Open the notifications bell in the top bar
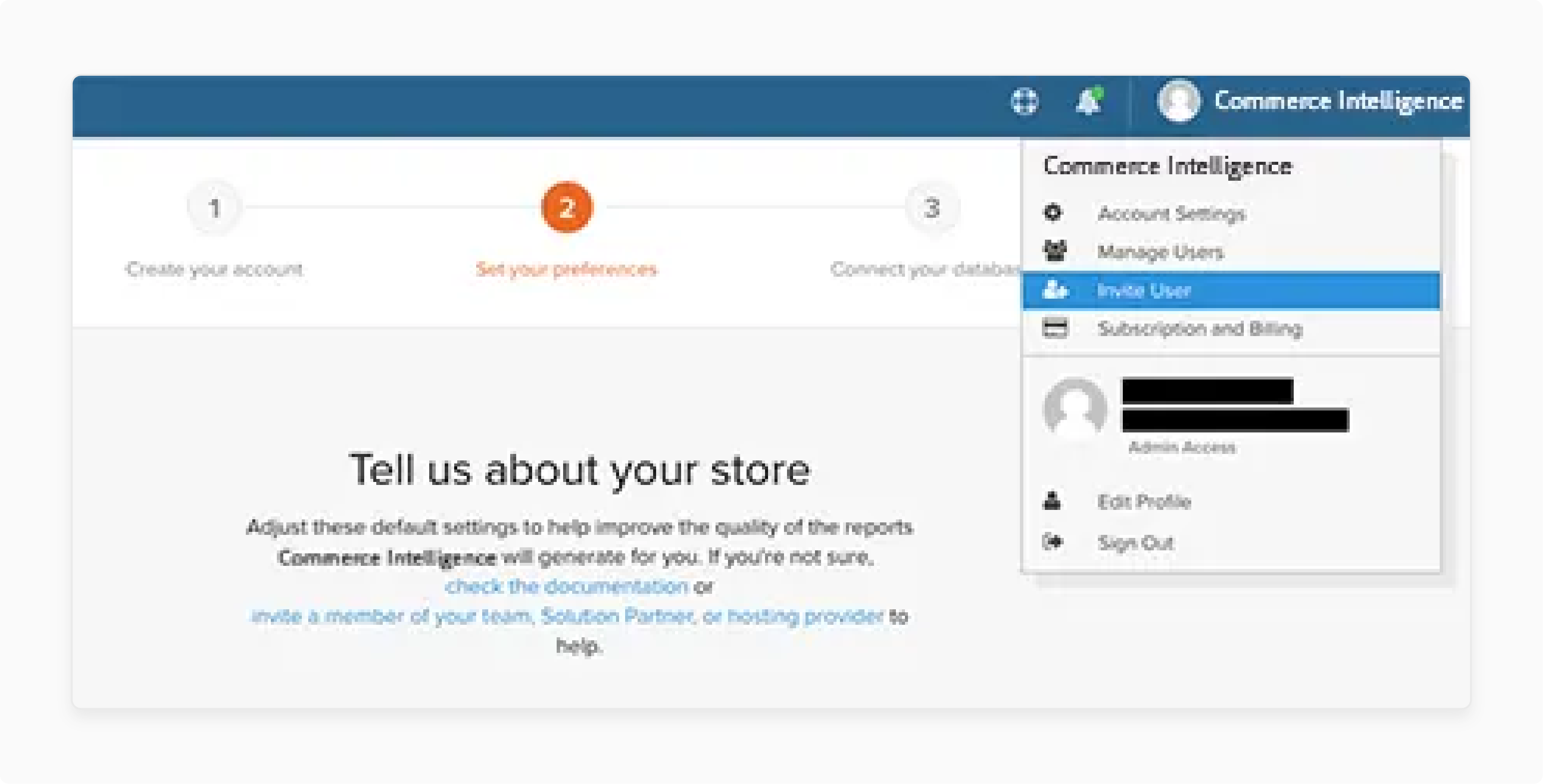Image resolution: width=1543 pixels, height=784 pixels. (1089, 102)
